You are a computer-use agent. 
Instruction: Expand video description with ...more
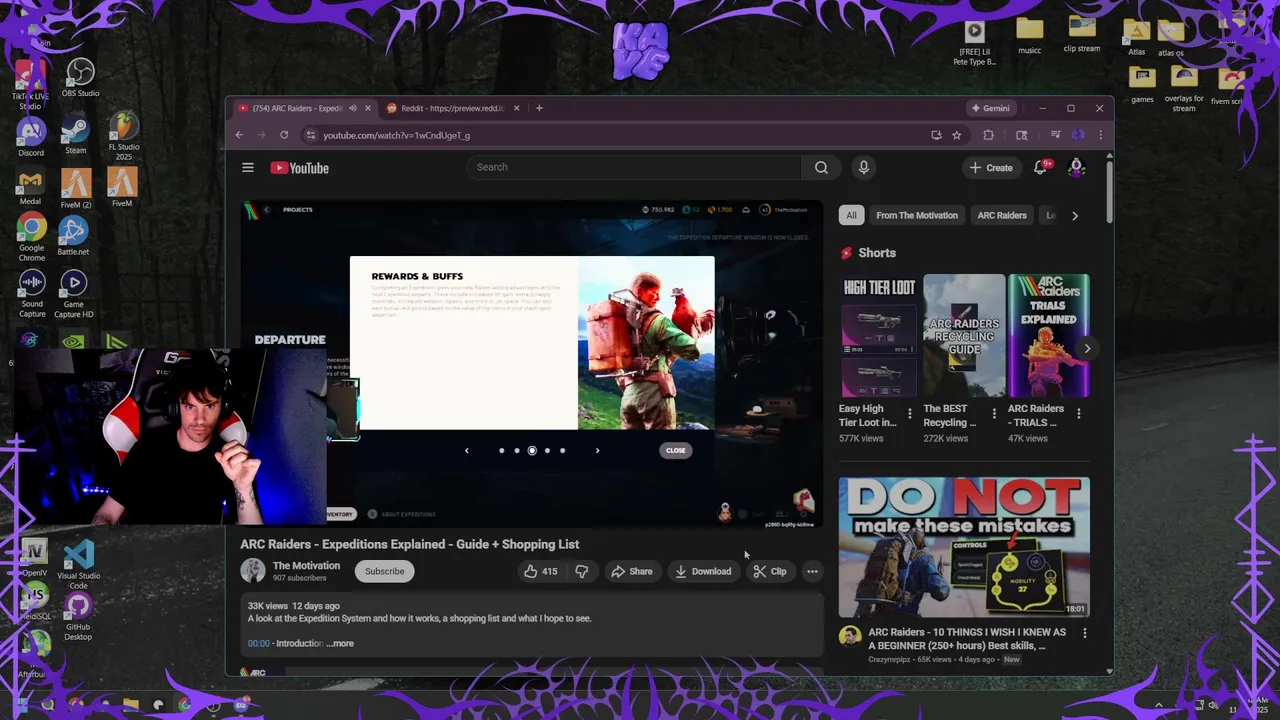pyautogui.click(x=340, y=643)
